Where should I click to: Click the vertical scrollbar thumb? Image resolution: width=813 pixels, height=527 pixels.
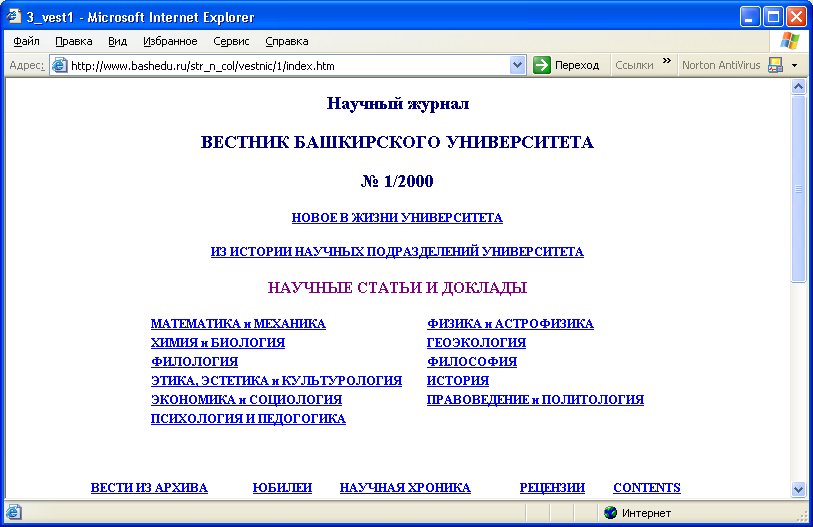(x=798, y=189)
